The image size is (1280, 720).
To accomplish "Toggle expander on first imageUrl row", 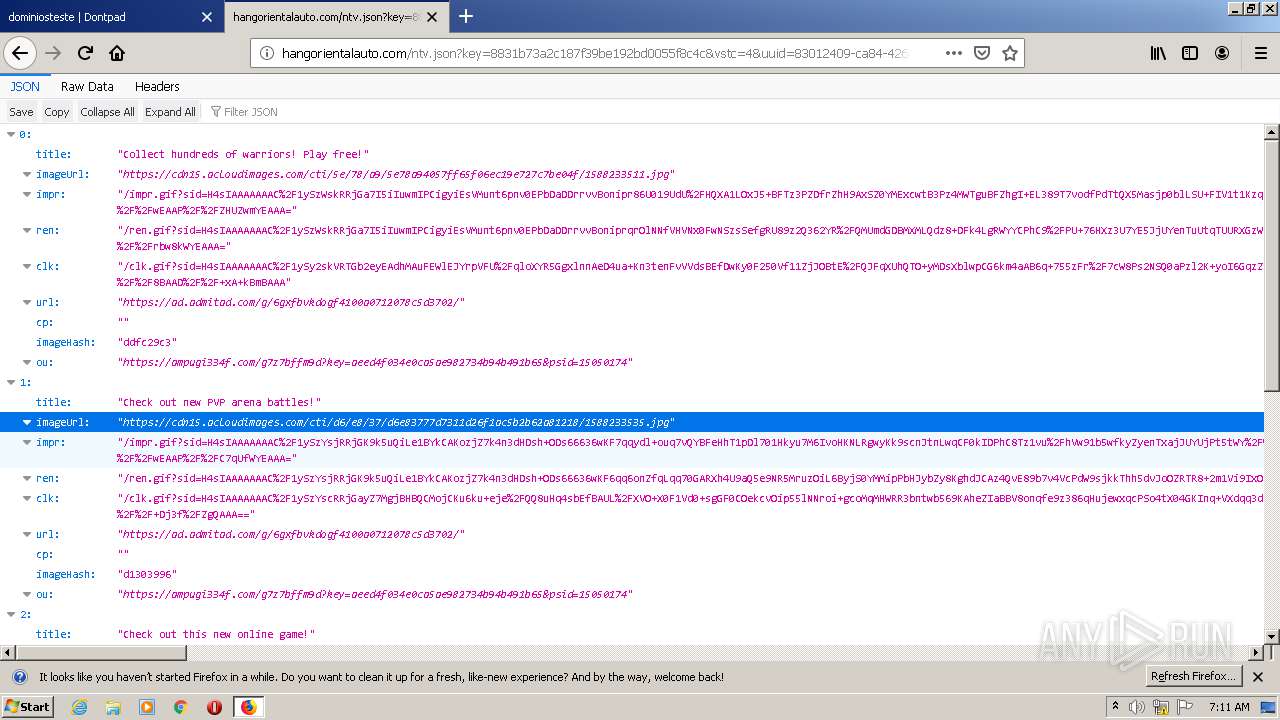I will click(28, 174).
